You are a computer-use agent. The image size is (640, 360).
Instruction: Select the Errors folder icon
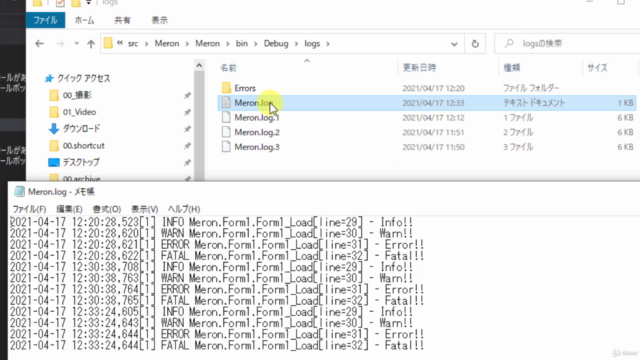pos(226,88)
